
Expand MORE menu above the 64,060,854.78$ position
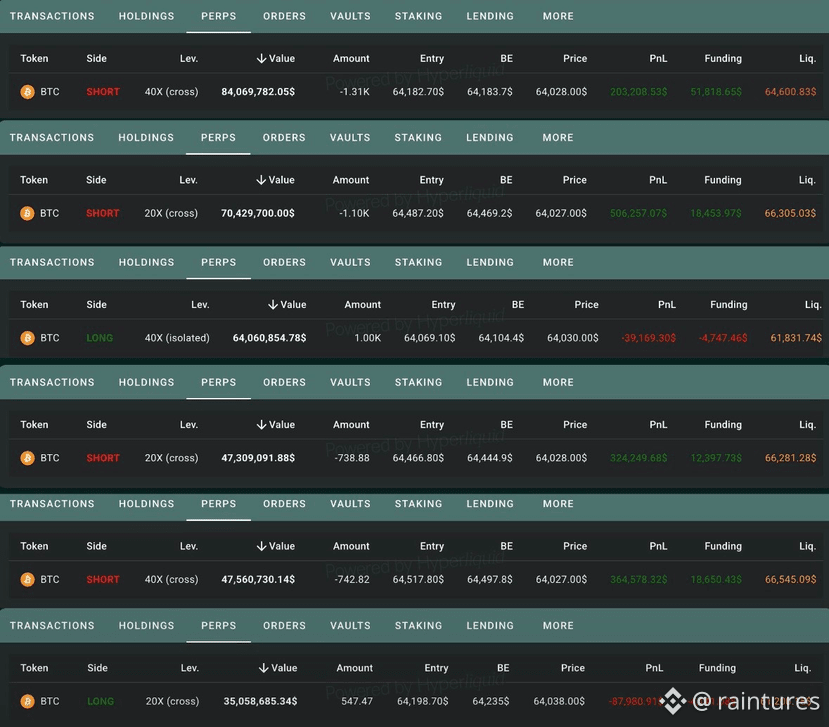558,262
